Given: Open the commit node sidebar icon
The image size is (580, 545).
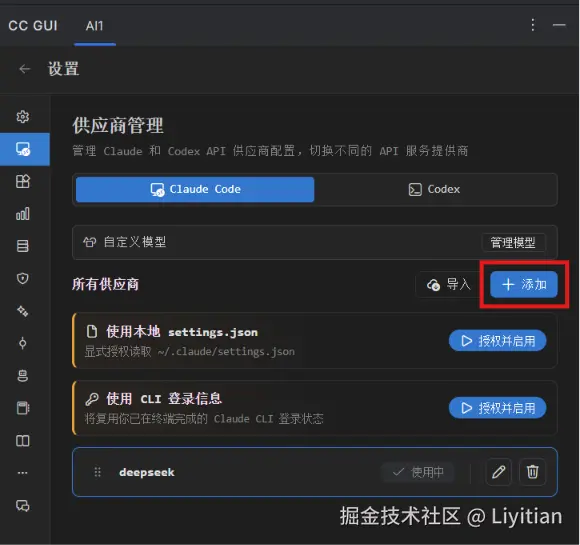Looking at the screenshot, I should point(23,343).
